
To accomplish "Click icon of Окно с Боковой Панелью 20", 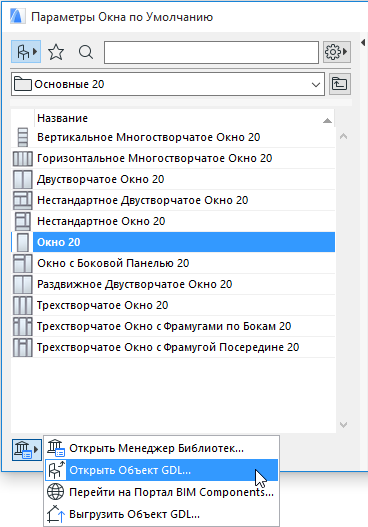I will 23,263.
